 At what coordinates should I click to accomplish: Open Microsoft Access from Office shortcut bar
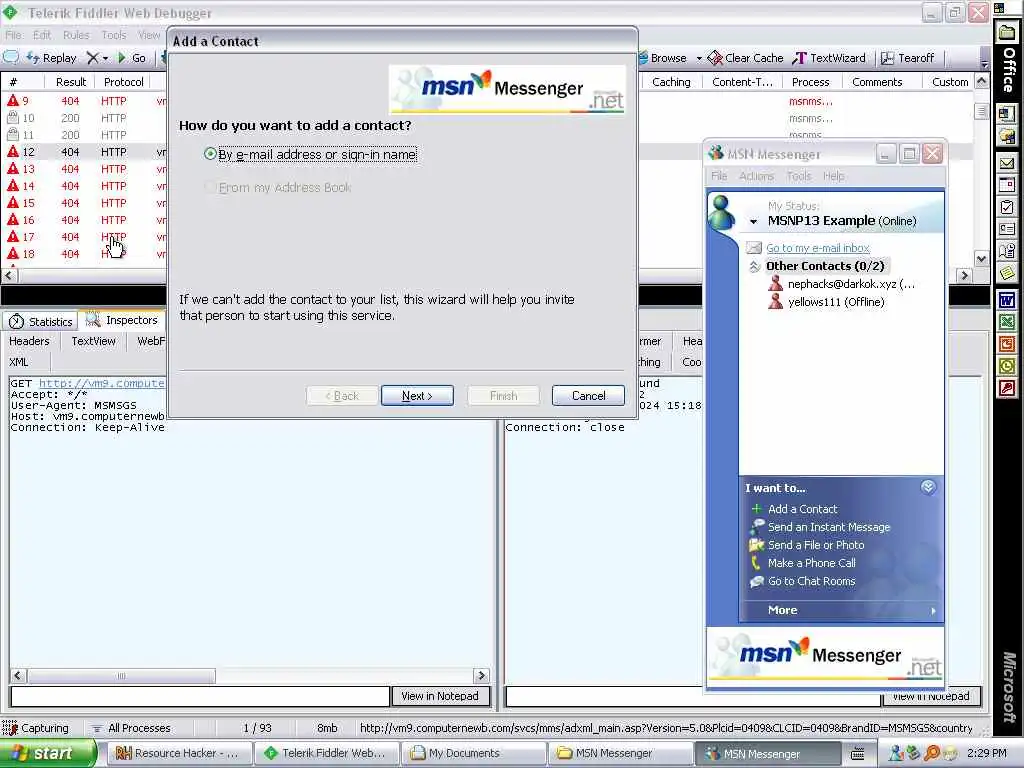click(x=1006, y=389)
